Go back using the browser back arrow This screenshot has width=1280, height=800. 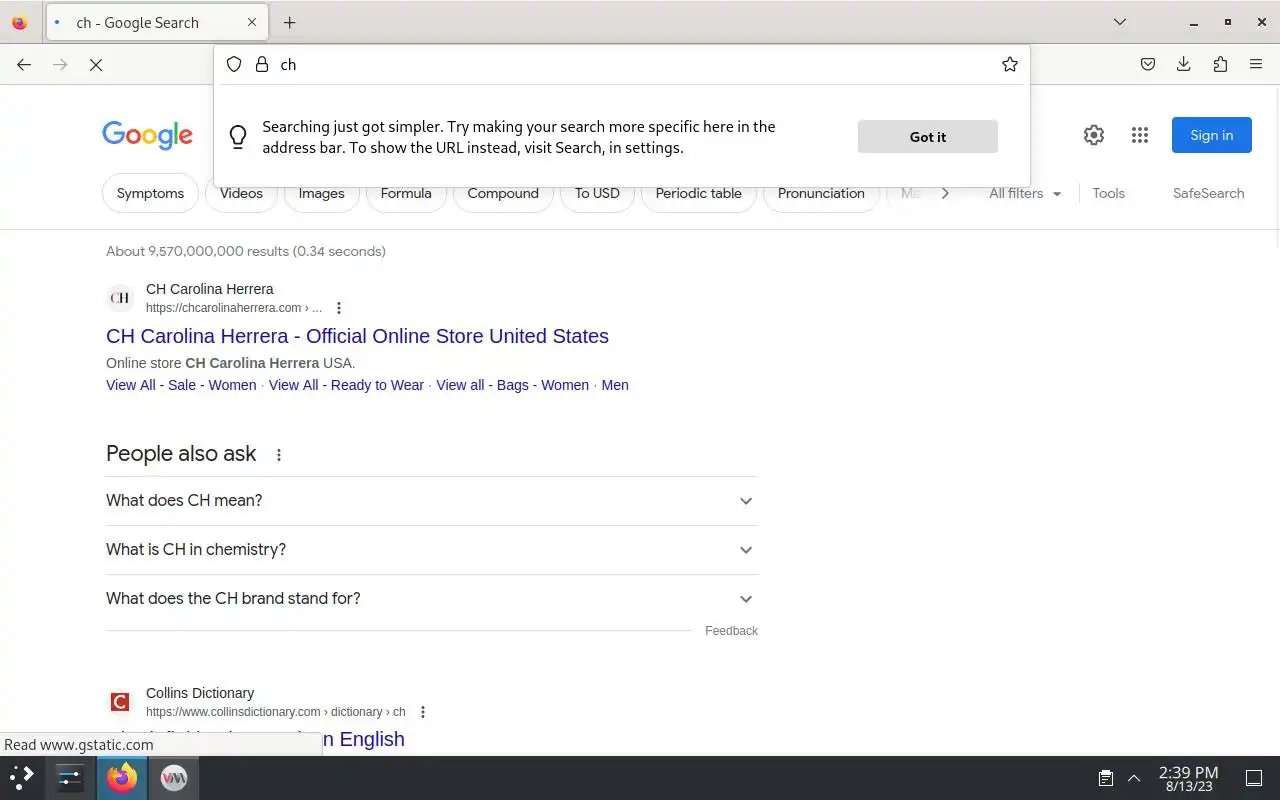[24, 64]
